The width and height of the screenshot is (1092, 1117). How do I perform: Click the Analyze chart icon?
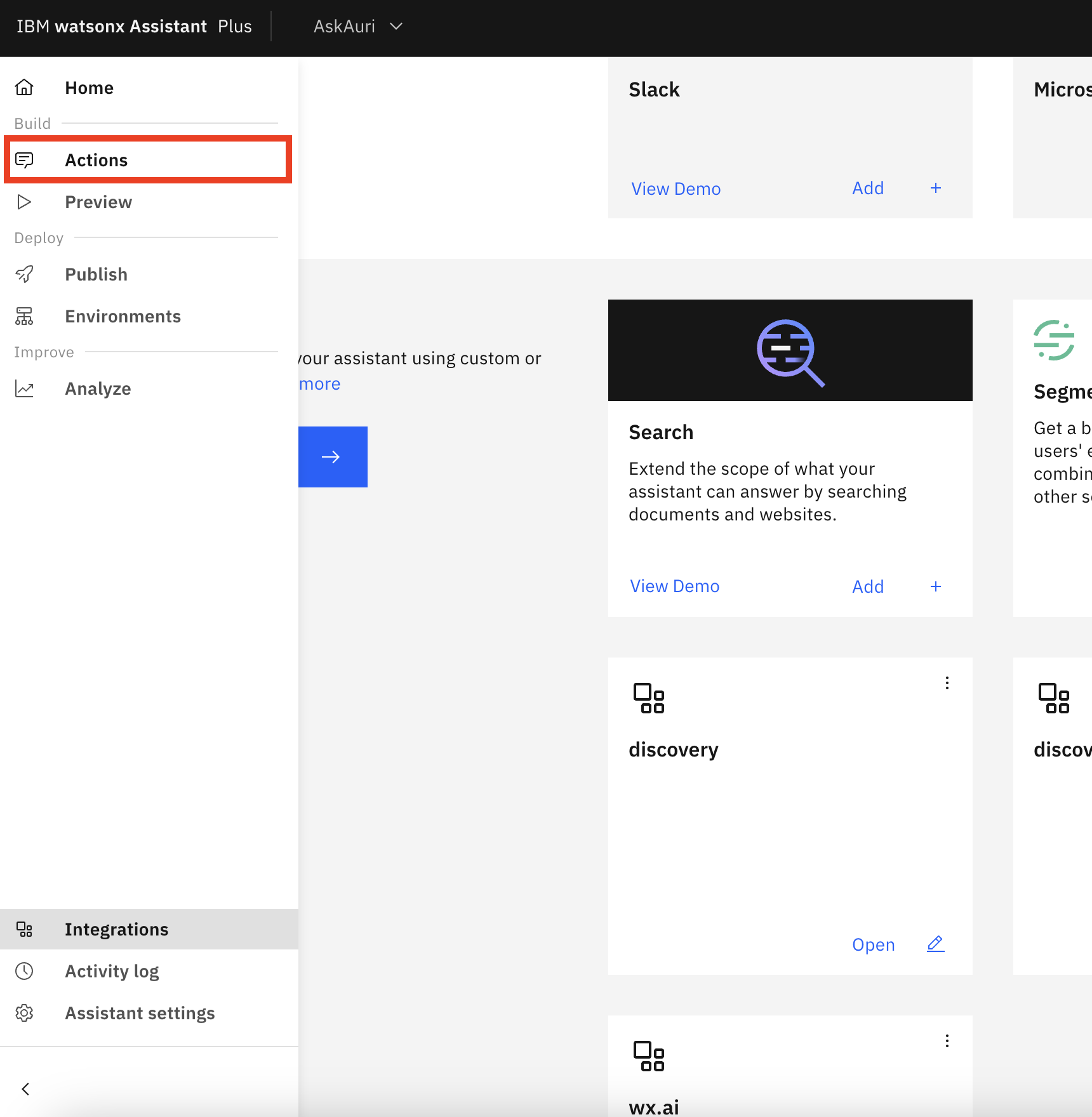(24, 388)
